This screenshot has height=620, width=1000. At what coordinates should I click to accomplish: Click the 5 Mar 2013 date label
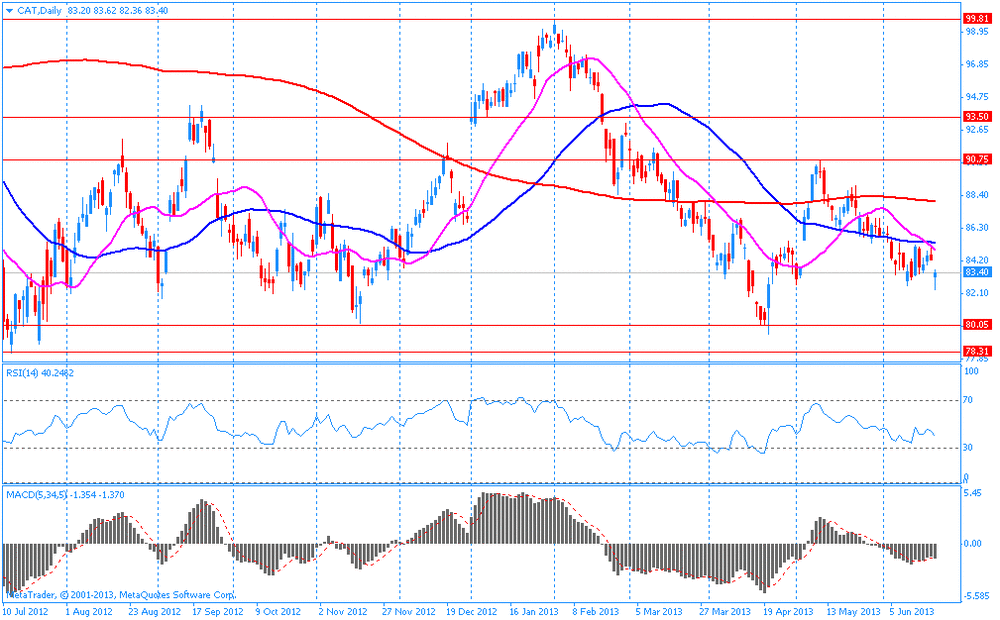659,612
